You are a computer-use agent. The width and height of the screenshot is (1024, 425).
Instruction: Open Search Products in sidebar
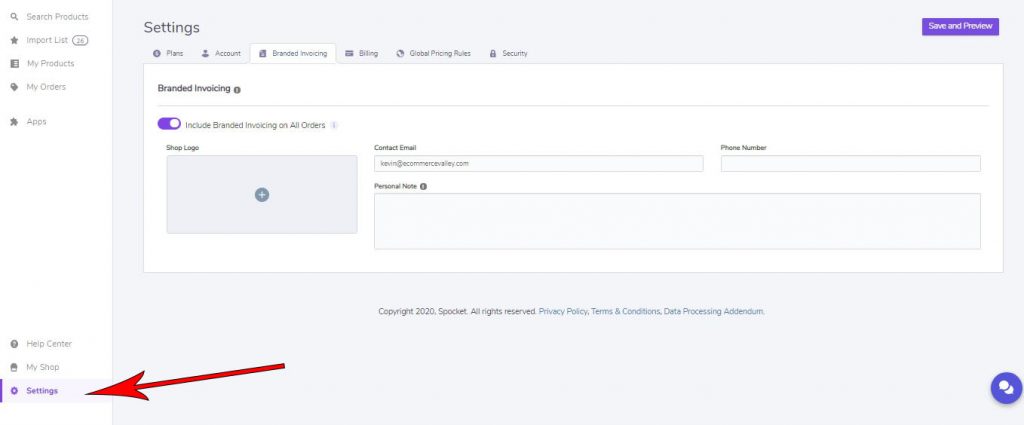57,16
